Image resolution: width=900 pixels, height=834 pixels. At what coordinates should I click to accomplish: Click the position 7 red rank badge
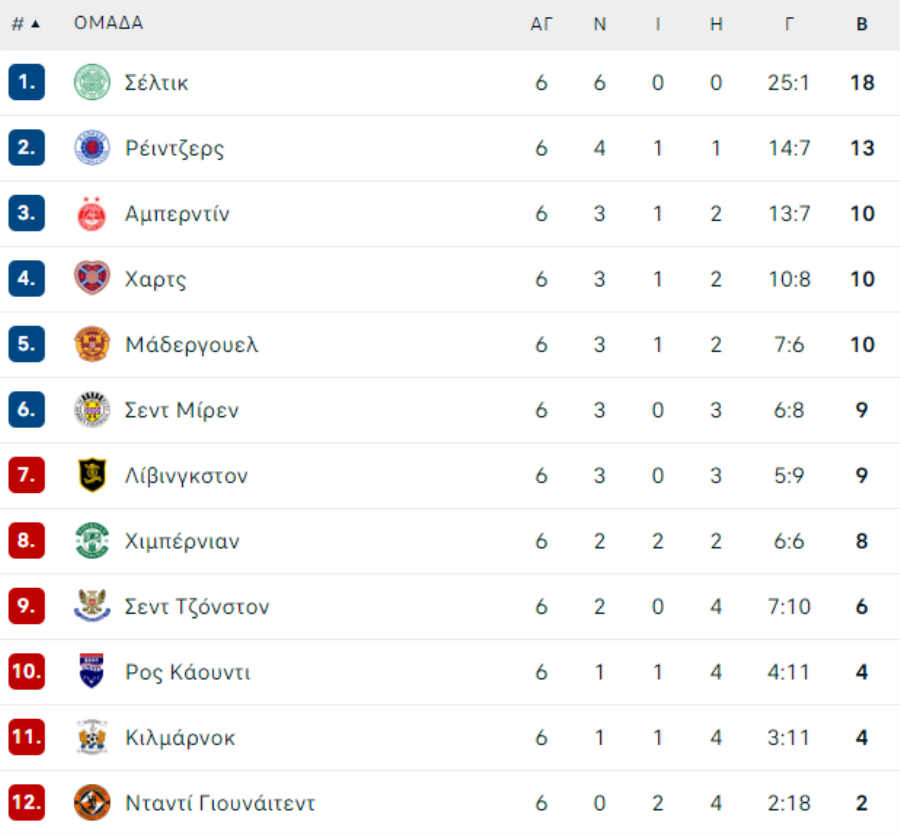26,475
